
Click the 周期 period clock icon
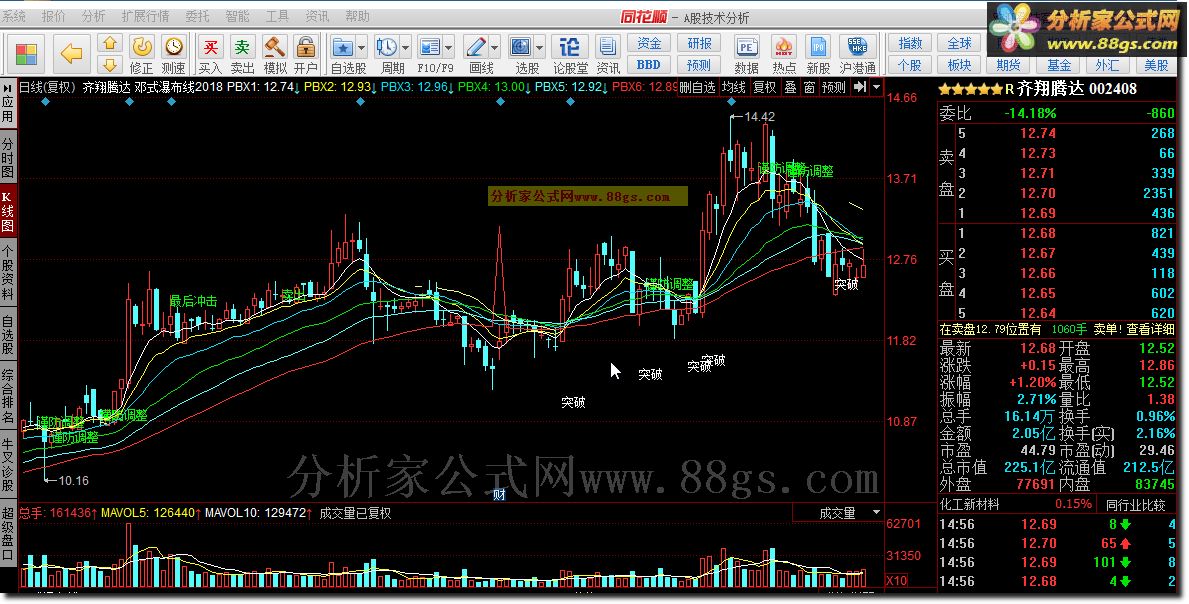click(x=387, y=48)
